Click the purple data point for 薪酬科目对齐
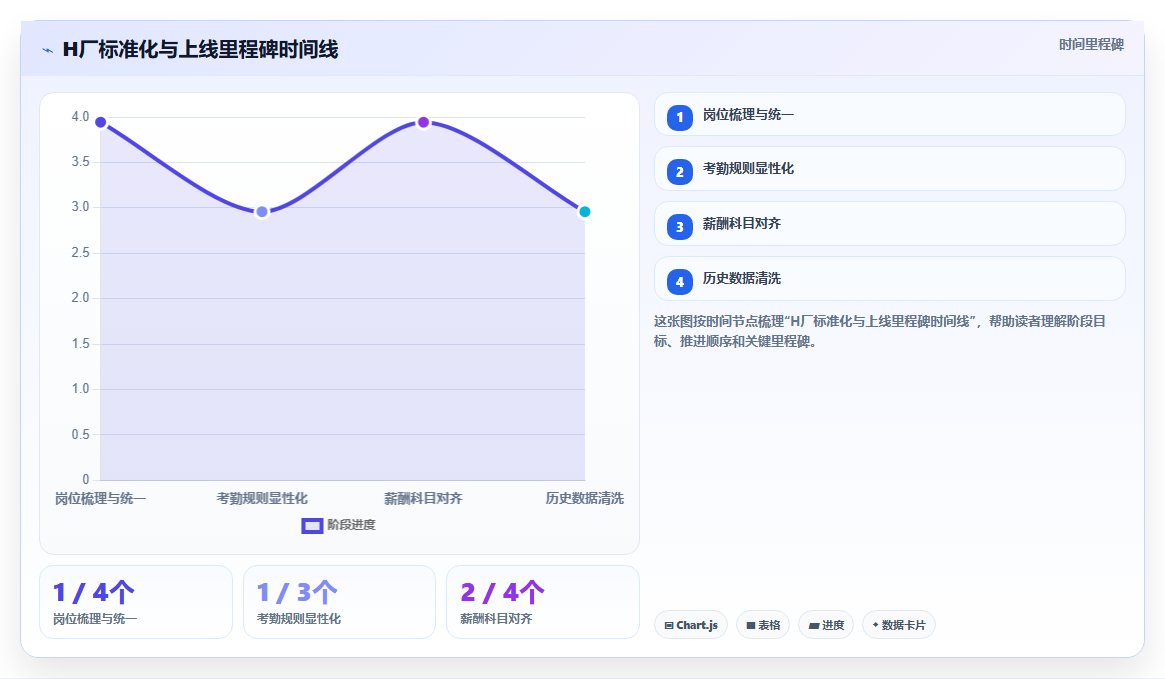This screenshot has height=679, width=1165. pyautogui.click(x=424, y=122)
